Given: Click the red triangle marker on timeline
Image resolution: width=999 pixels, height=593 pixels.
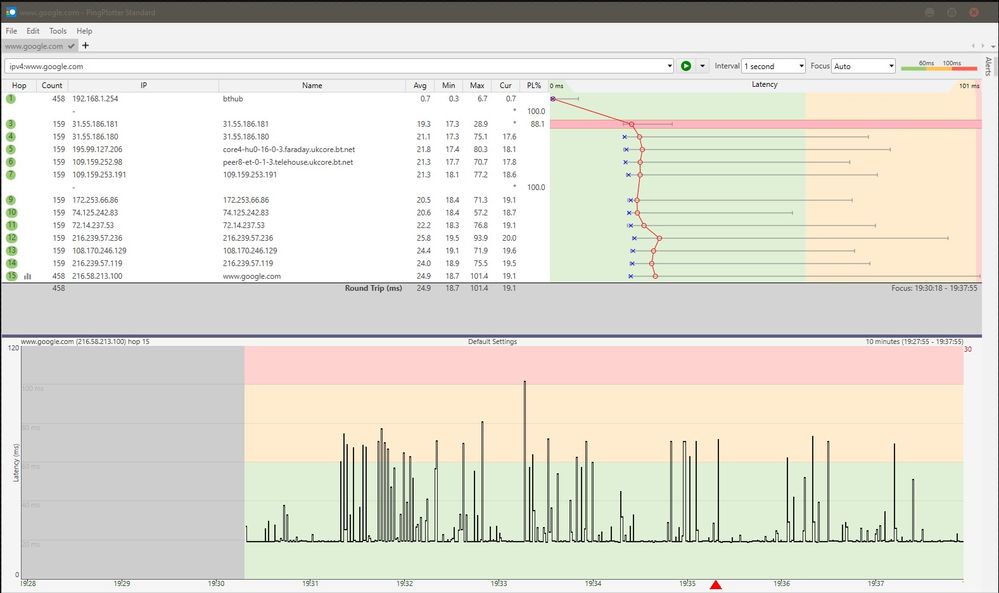Looking at the screenshot, I should pyautogui.click(x=715, y=585).
